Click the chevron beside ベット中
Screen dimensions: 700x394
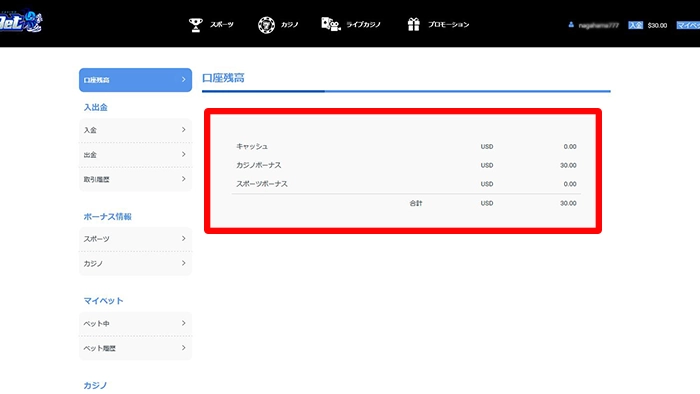(183, 323)
